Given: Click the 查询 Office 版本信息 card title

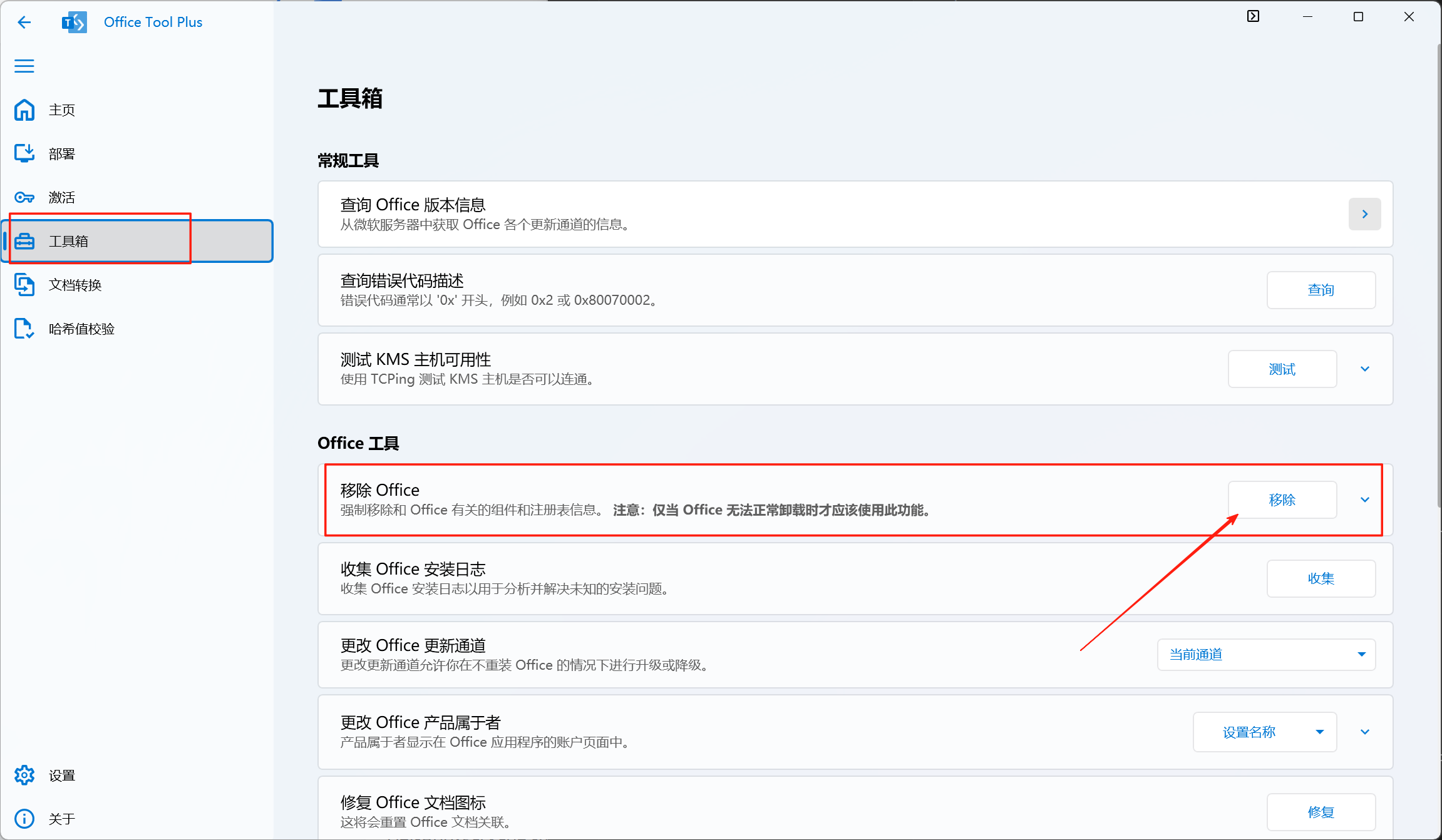Looking at the screenshot, I should 413,205.
